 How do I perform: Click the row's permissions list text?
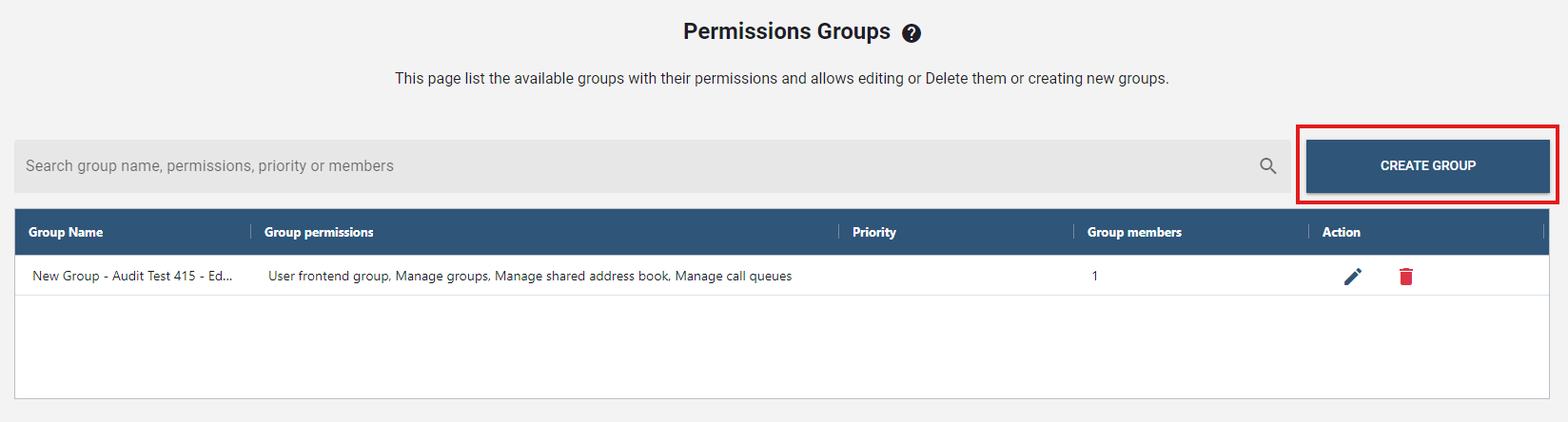point(530,277)
